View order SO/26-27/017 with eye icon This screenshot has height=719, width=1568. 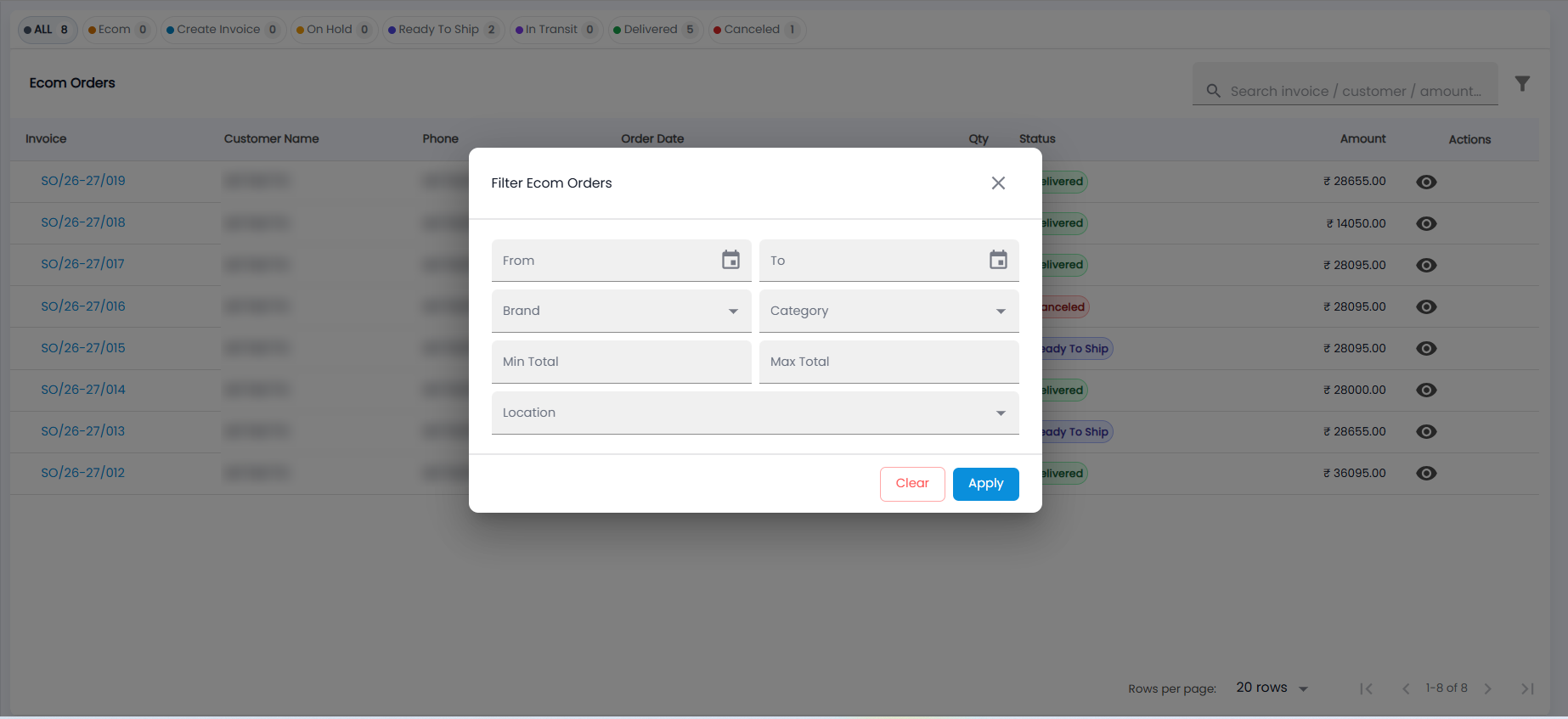pos(1426,265)
